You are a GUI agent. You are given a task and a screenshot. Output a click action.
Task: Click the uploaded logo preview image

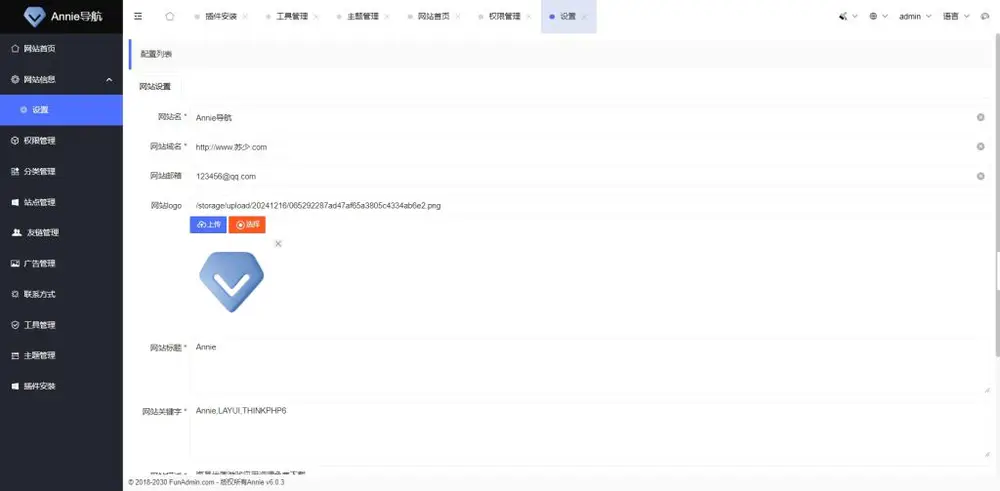pos(232,281)
